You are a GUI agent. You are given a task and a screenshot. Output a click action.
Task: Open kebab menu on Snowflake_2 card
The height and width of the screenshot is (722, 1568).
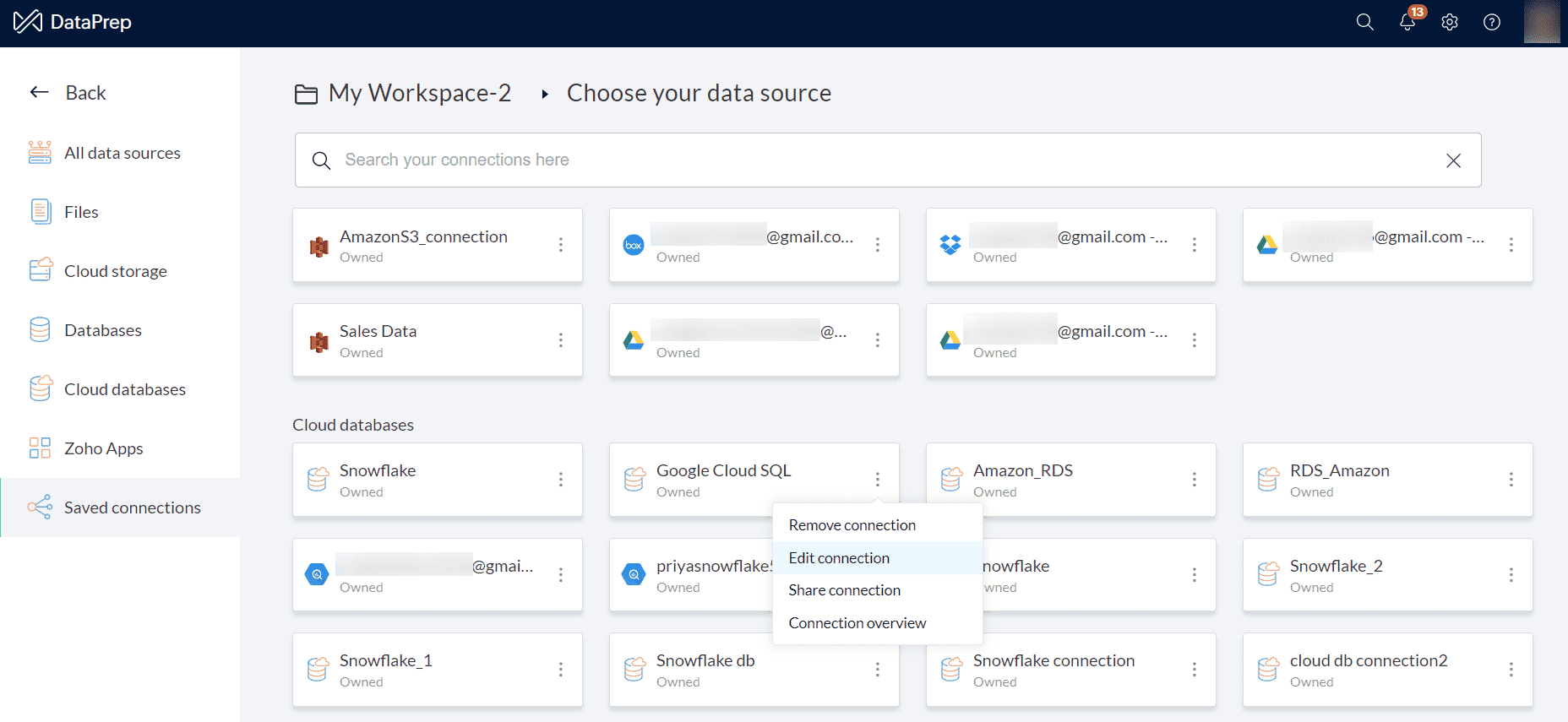(x=1511, y=575)
